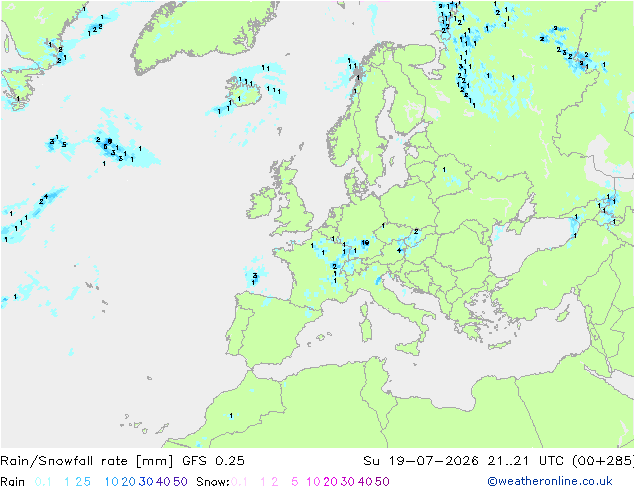Click the '(00+285)' forecast offset text

coord(603,461)
